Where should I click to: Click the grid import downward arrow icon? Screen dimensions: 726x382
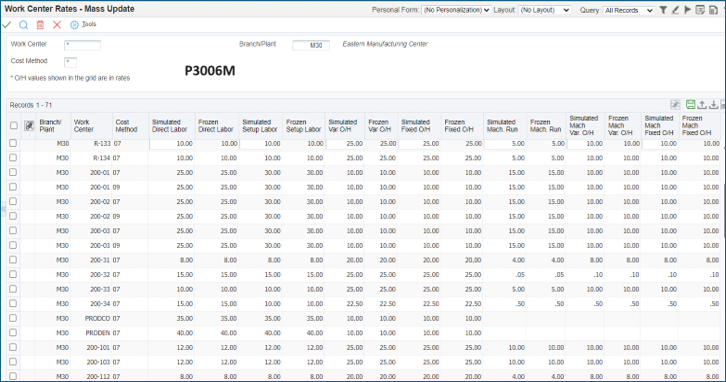[713, 105]
